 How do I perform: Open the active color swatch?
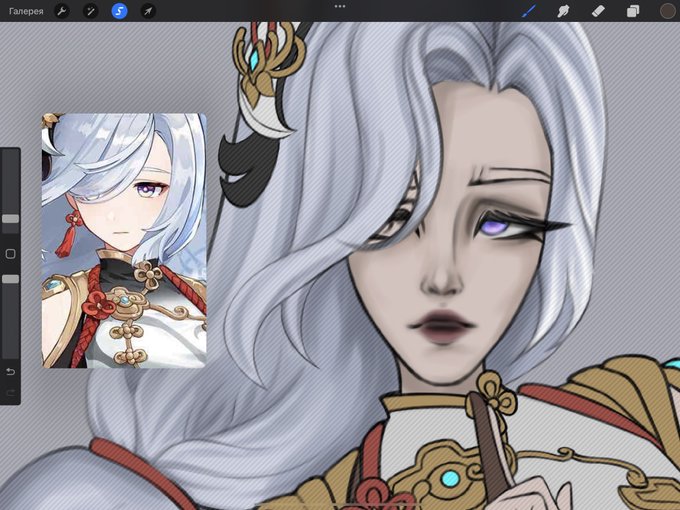[667, 11]
